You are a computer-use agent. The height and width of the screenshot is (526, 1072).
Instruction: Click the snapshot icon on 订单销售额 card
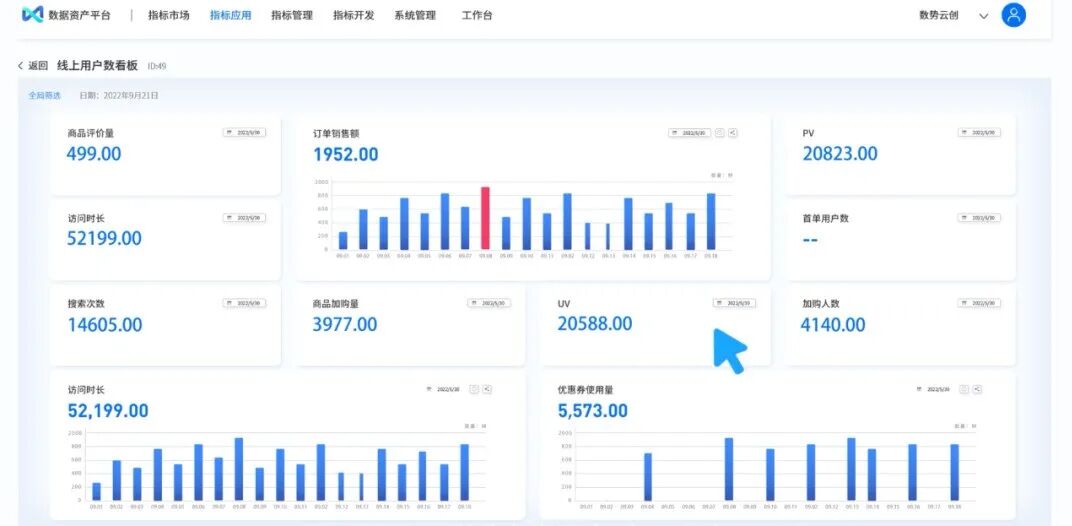[x=719, y=133]
